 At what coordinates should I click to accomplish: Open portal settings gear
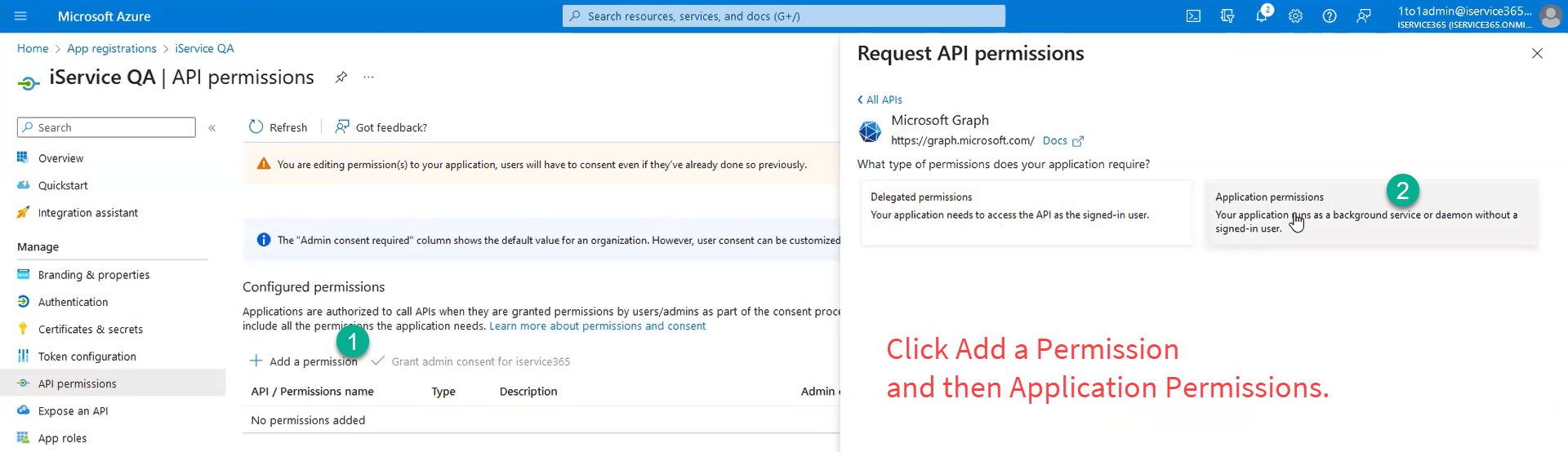(1295, 16)
